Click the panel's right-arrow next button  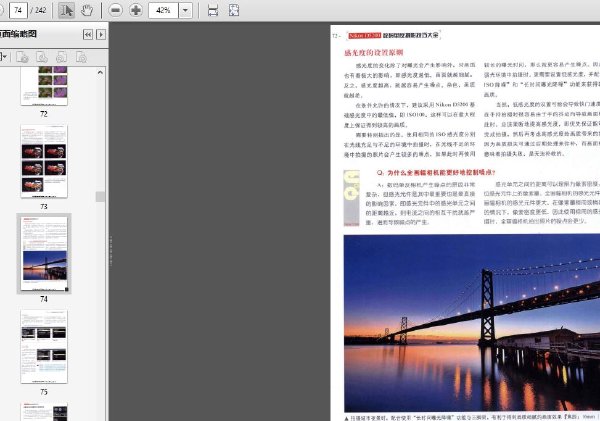pos(101,35)
